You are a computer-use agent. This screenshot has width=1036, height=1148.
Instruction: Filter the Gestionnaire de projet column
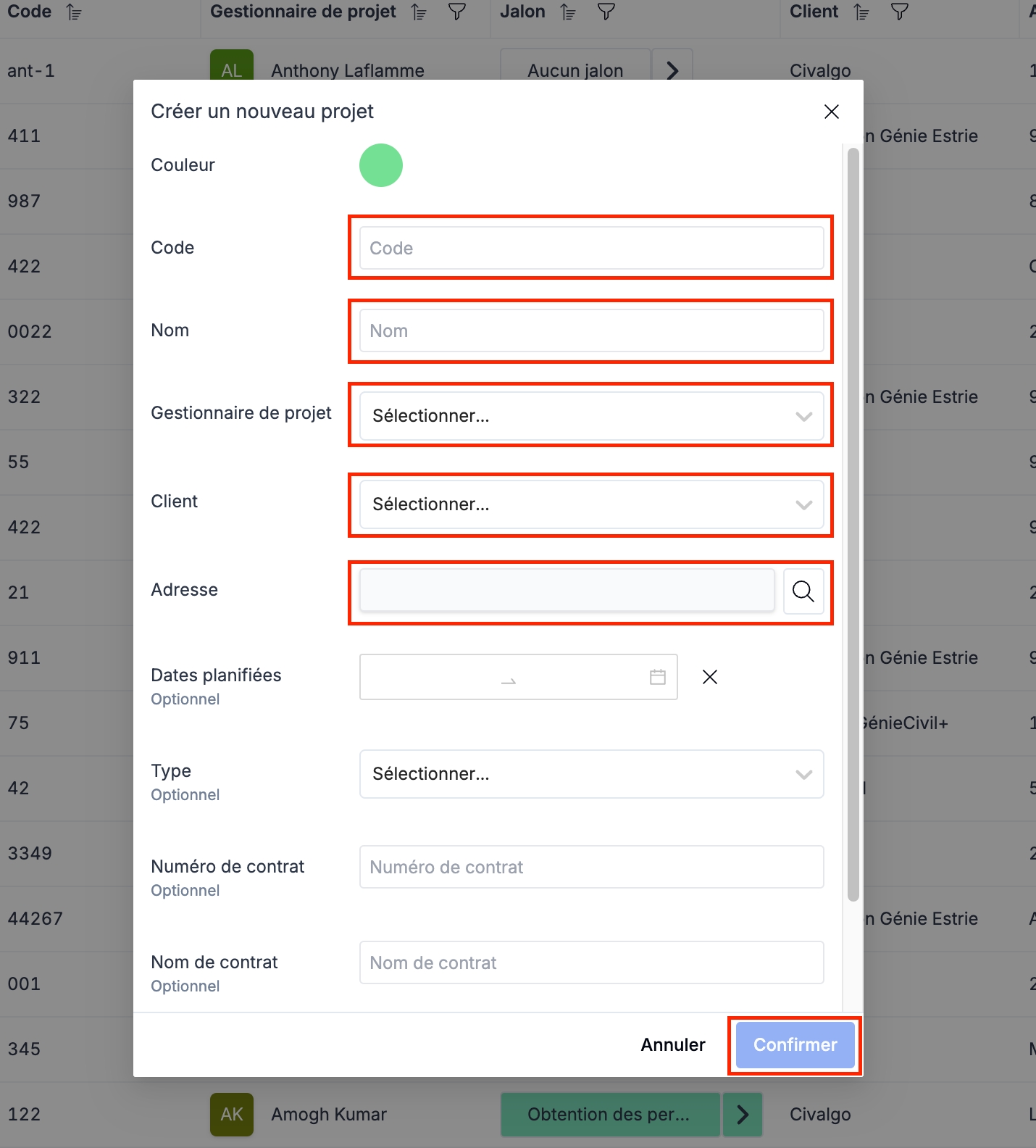(x=456, y=12)
